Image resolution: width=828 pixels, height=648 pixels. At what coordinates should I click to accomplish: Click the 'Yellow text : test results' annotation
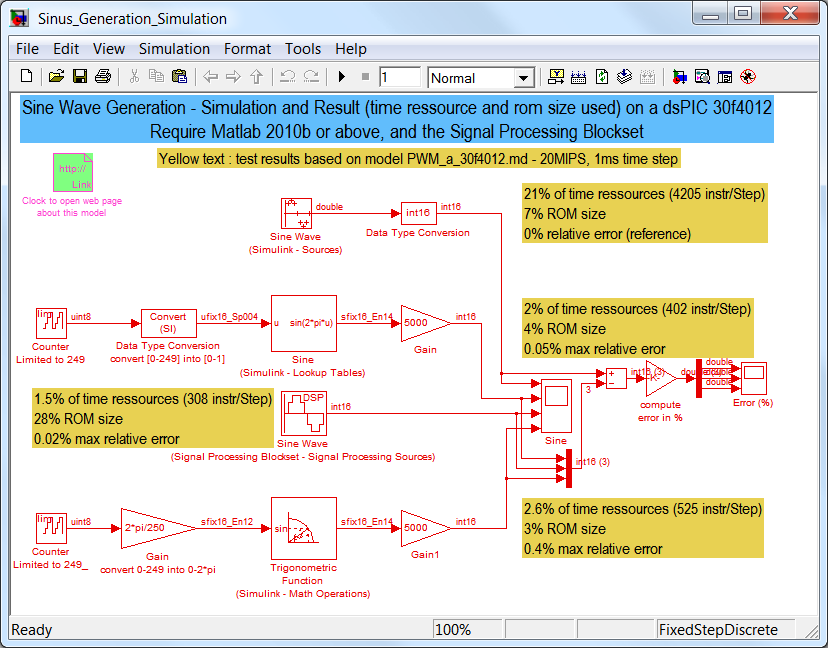tap(419, 159)
